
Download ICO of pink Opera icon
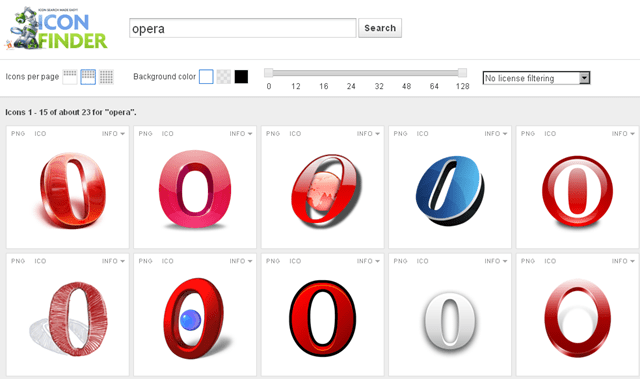click(x=167, y=133)
